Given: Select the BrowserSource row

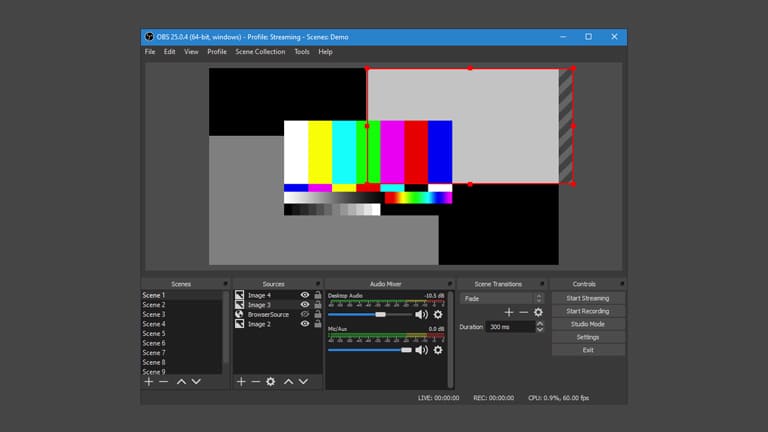Looking at the screenshot, I should [x=278, y=314].
